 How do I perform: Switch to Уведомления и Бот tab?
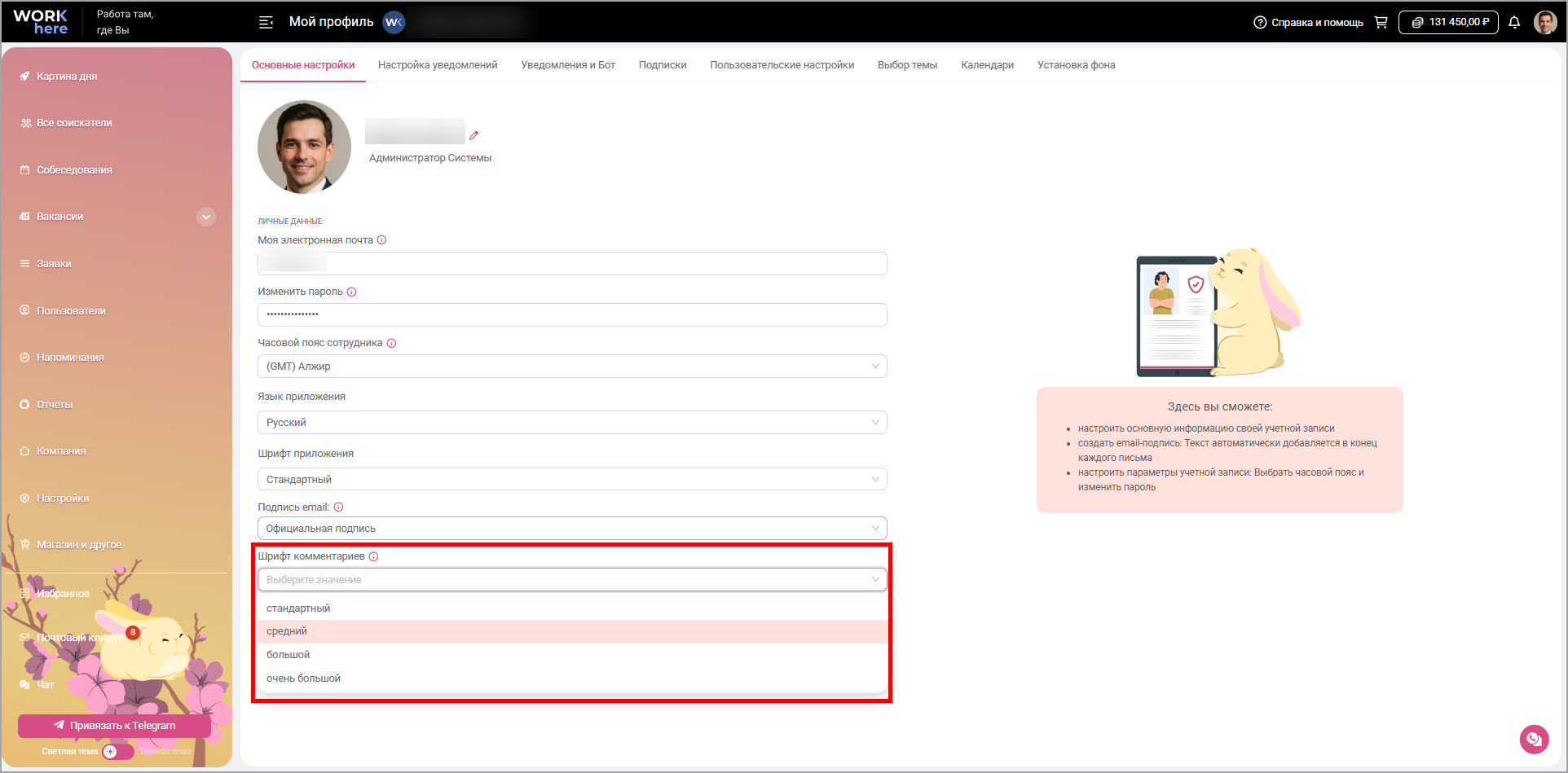coord(568,65)
